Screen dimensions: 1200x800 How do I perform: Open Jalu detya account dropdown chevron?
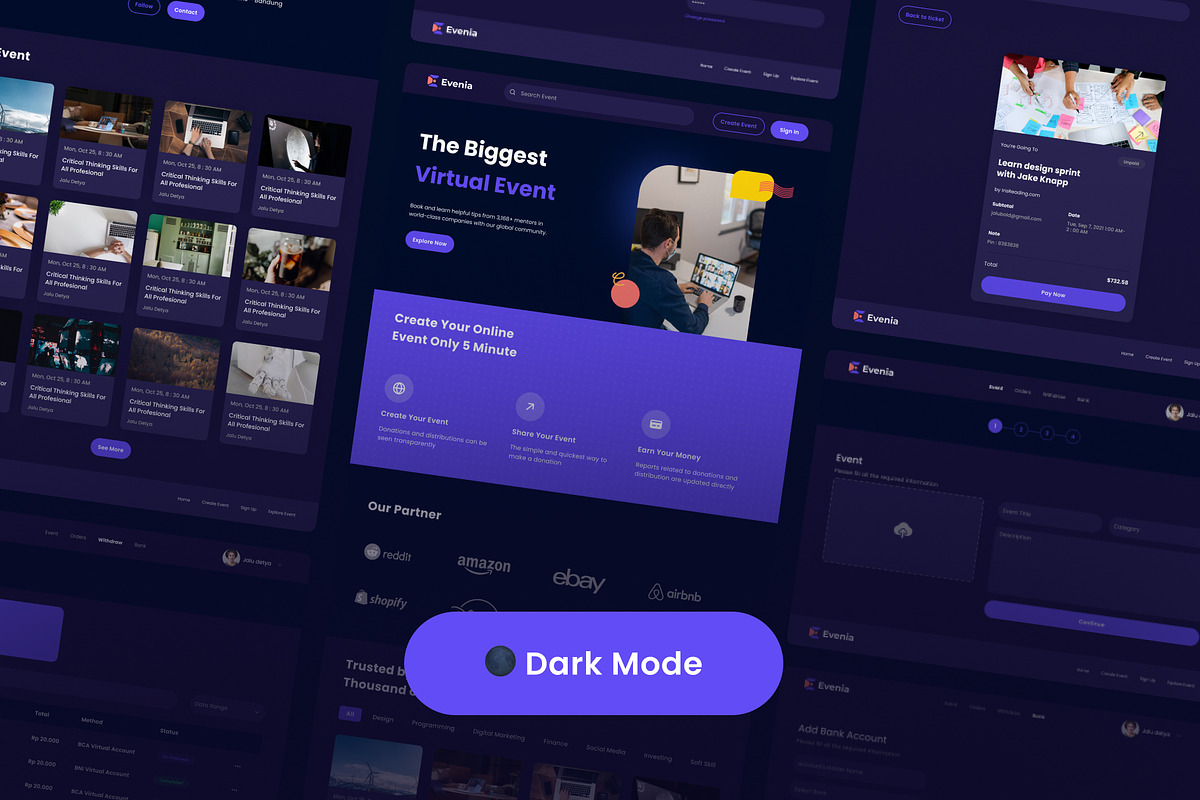(280, 565)
